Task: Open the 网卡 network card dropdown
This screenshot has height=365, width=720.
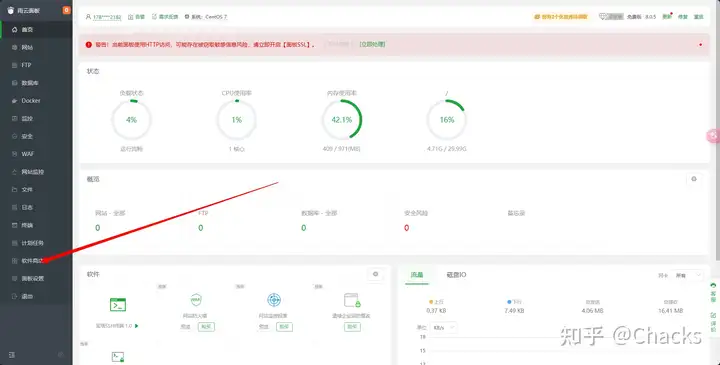Action: click(x=687, y=275)
